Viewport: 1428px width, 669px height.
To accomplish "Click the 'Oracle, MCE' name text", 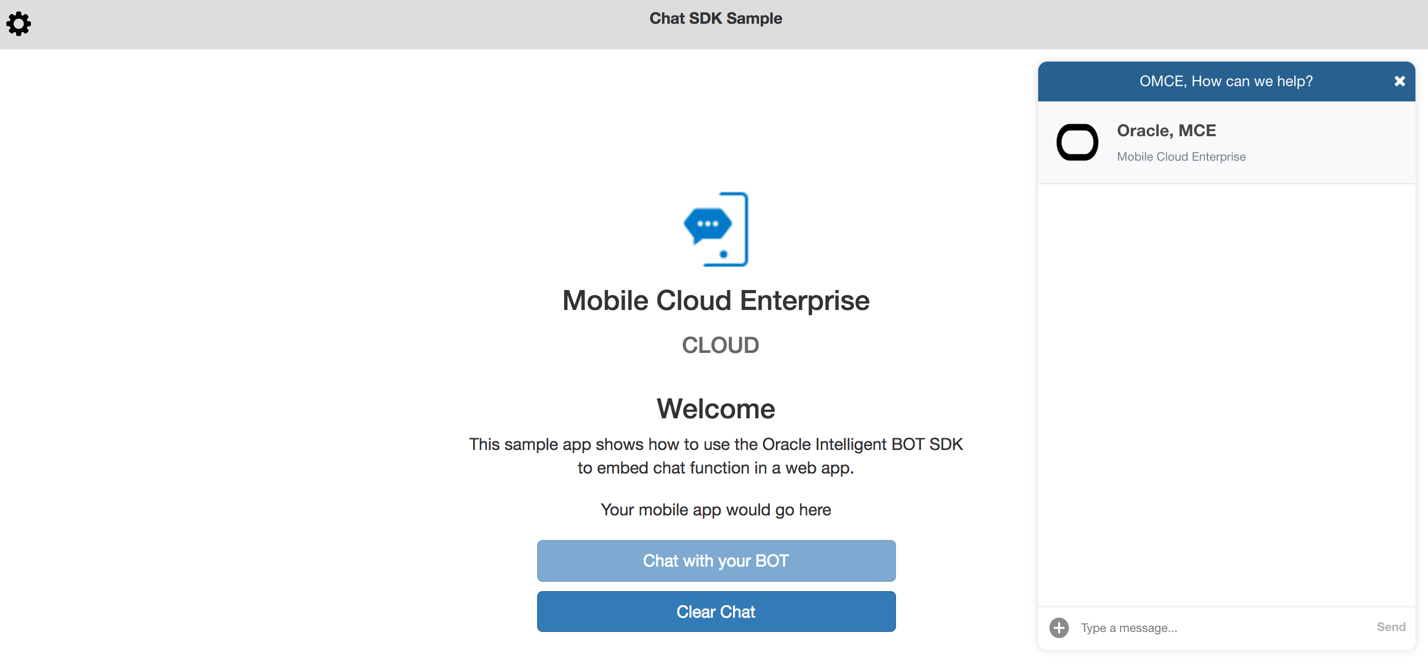I will point(1166,130).
